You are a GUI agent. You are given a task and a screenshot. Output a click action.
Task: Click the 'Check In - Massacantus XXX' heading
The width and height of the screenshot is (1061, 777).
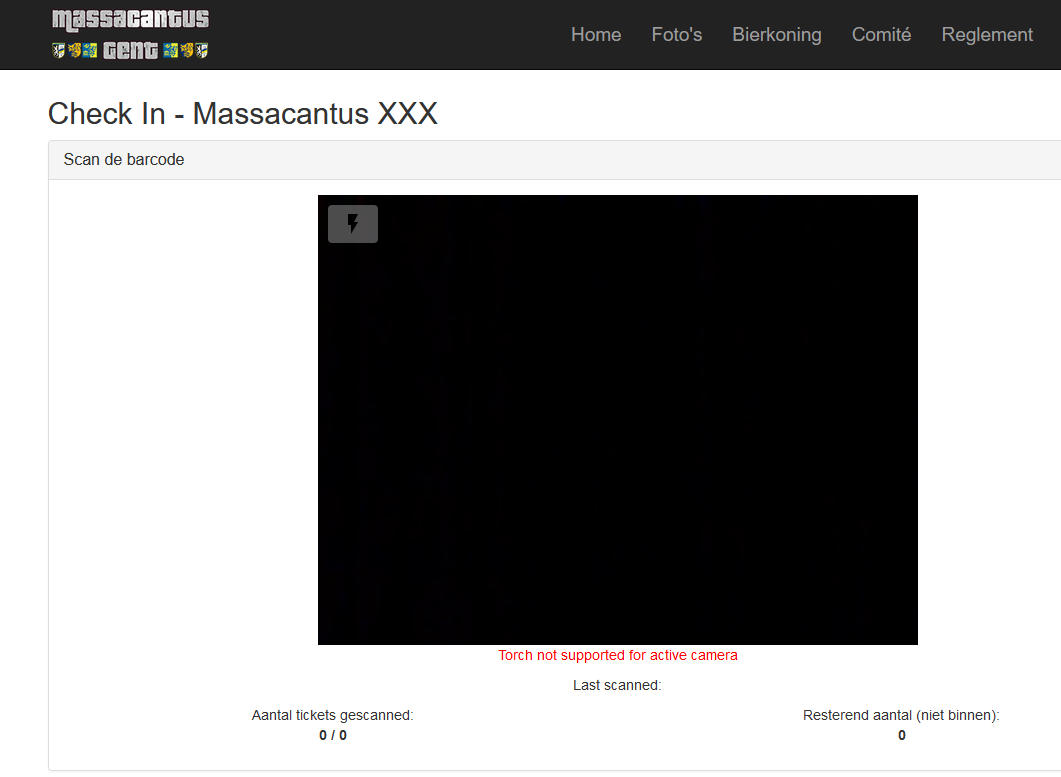coord(243,114)
